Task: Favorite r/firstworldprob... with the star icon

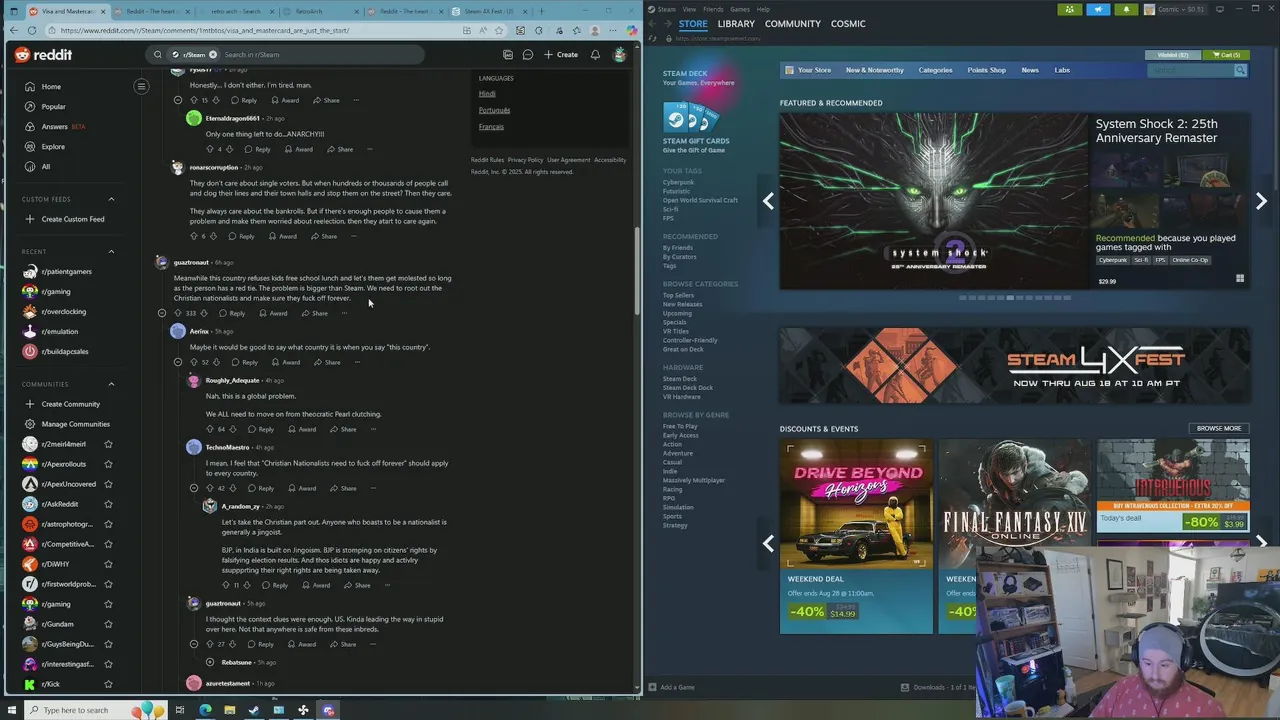Action: (x=108, y=584)
